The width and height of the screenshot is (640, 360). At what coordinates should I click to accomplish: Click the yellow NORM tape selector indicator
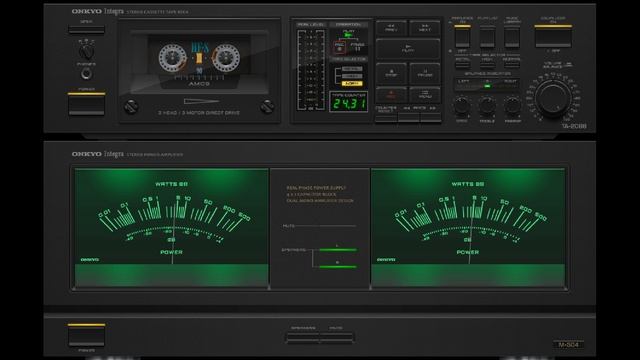coord(352,83)
